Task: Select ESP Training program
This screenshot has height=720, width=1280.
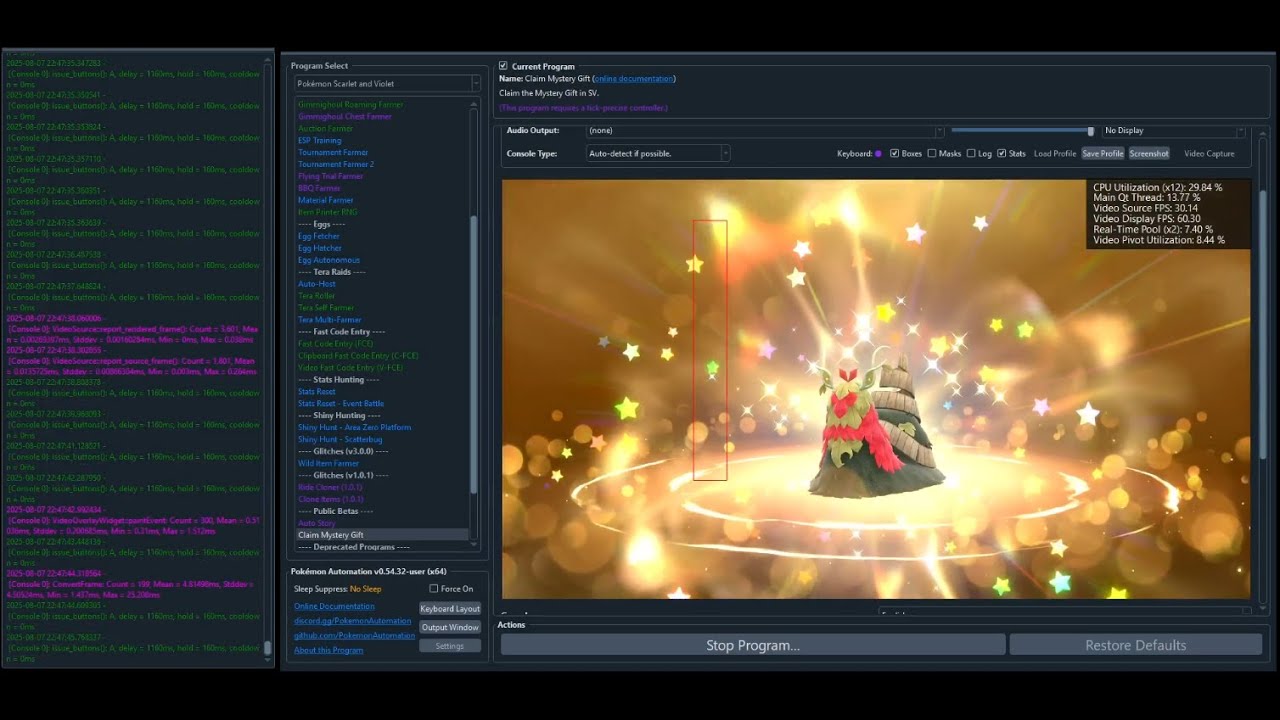Action: click(319, 141)
